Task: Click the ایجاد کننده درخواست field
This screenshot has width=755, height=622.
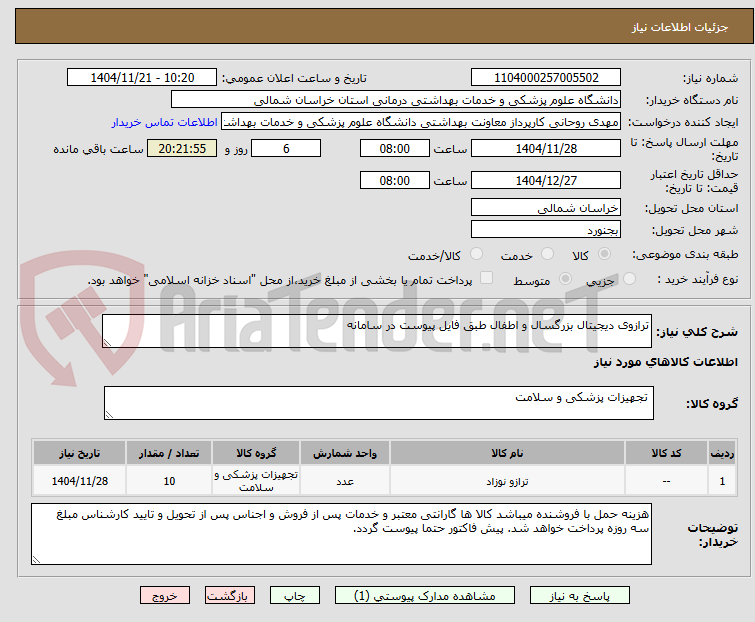Action: 421,122
